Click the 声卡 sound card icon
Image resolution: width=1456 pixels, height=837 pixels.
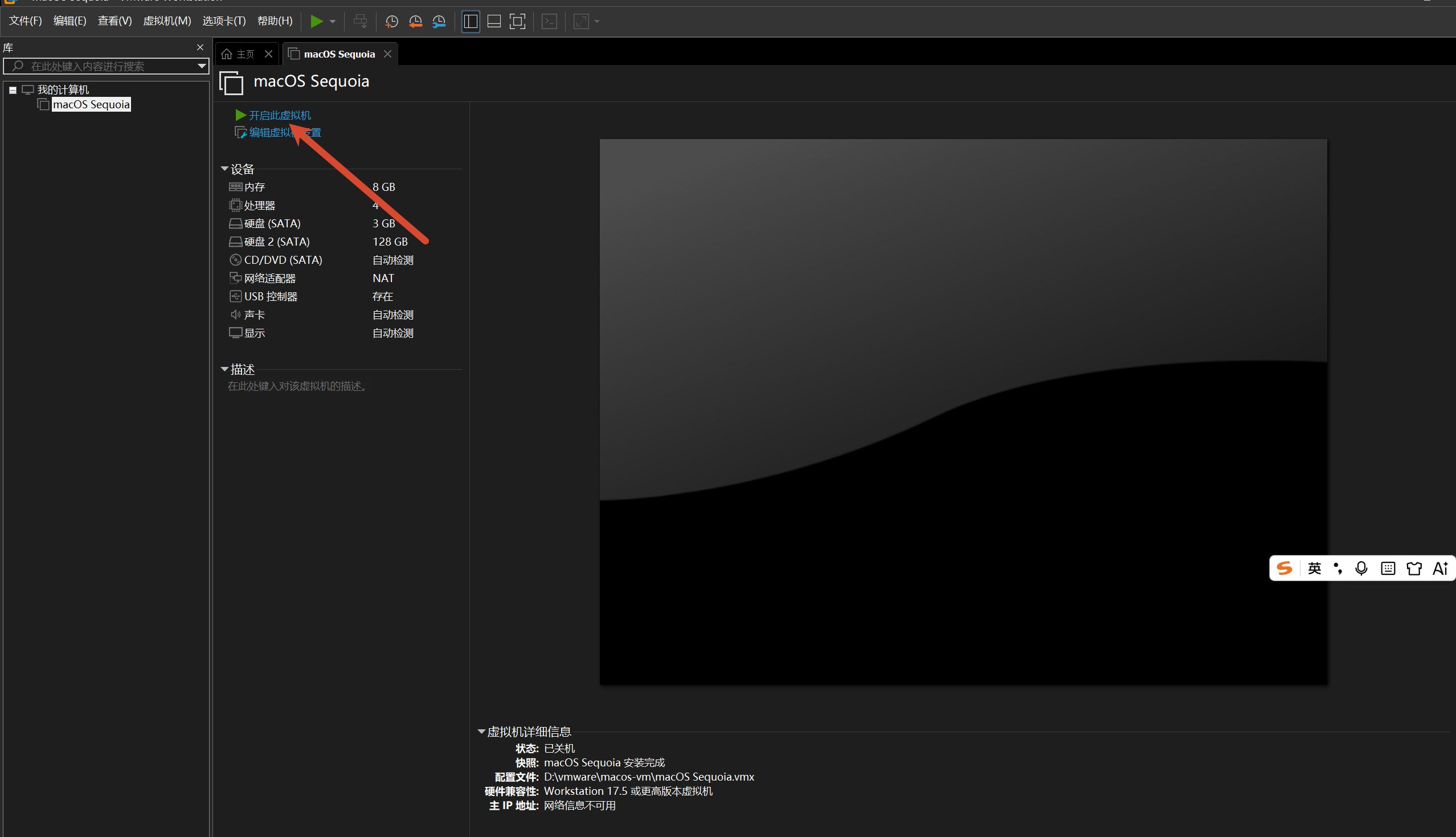coord(236,315)
